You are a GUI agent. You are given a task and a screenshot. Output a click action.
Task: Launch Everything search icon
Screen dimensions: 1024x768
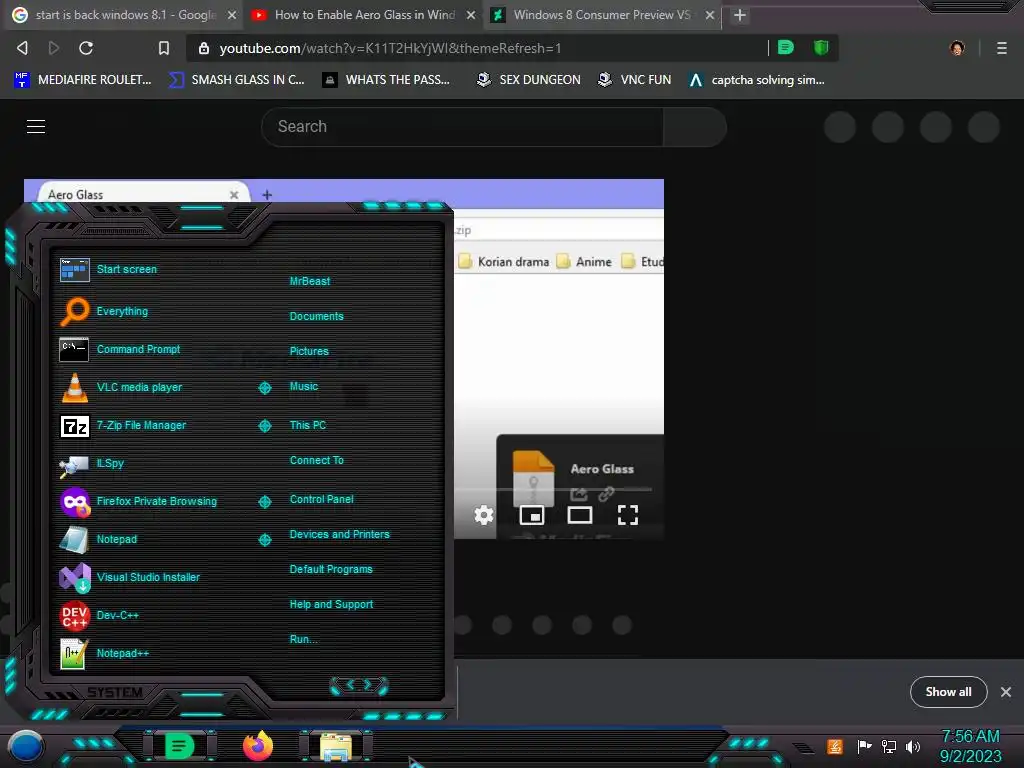(x=74, y=312)
